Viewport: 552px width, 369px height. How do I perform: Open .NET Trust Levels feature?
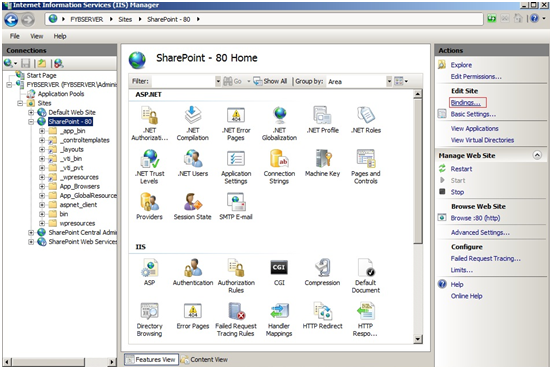pos(150,167)
